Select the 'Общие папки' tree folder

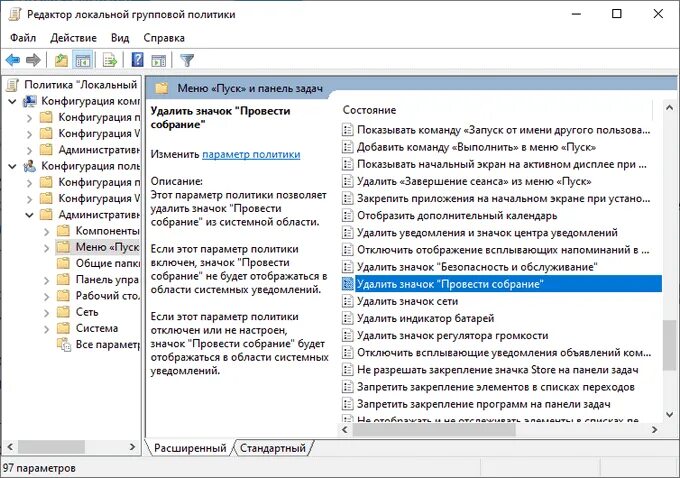tap(107, 263)
